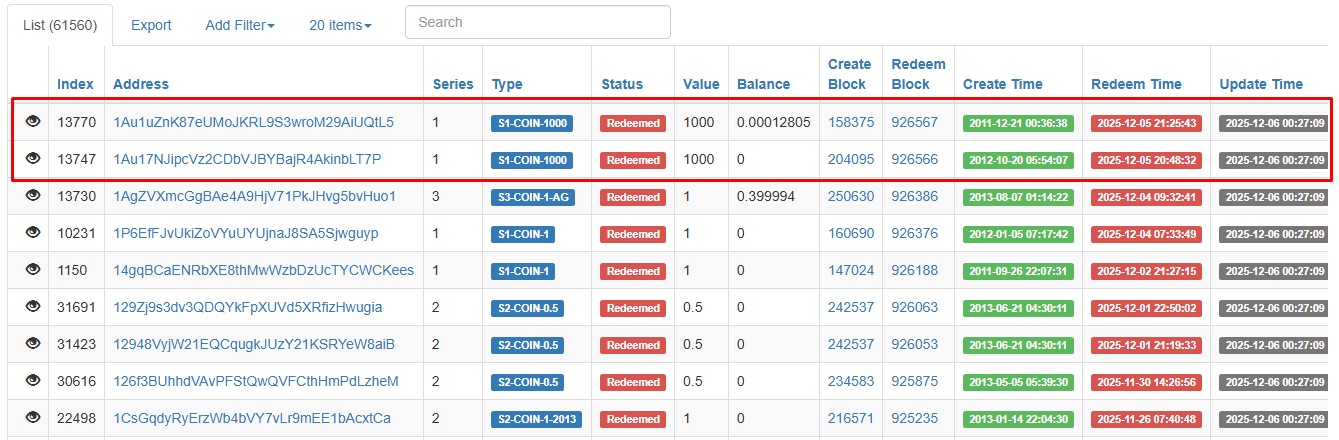The width and height of the screenshot is (1339, 440).
Task: Open eye icon for index 22498 row
Action: point(33,417)
